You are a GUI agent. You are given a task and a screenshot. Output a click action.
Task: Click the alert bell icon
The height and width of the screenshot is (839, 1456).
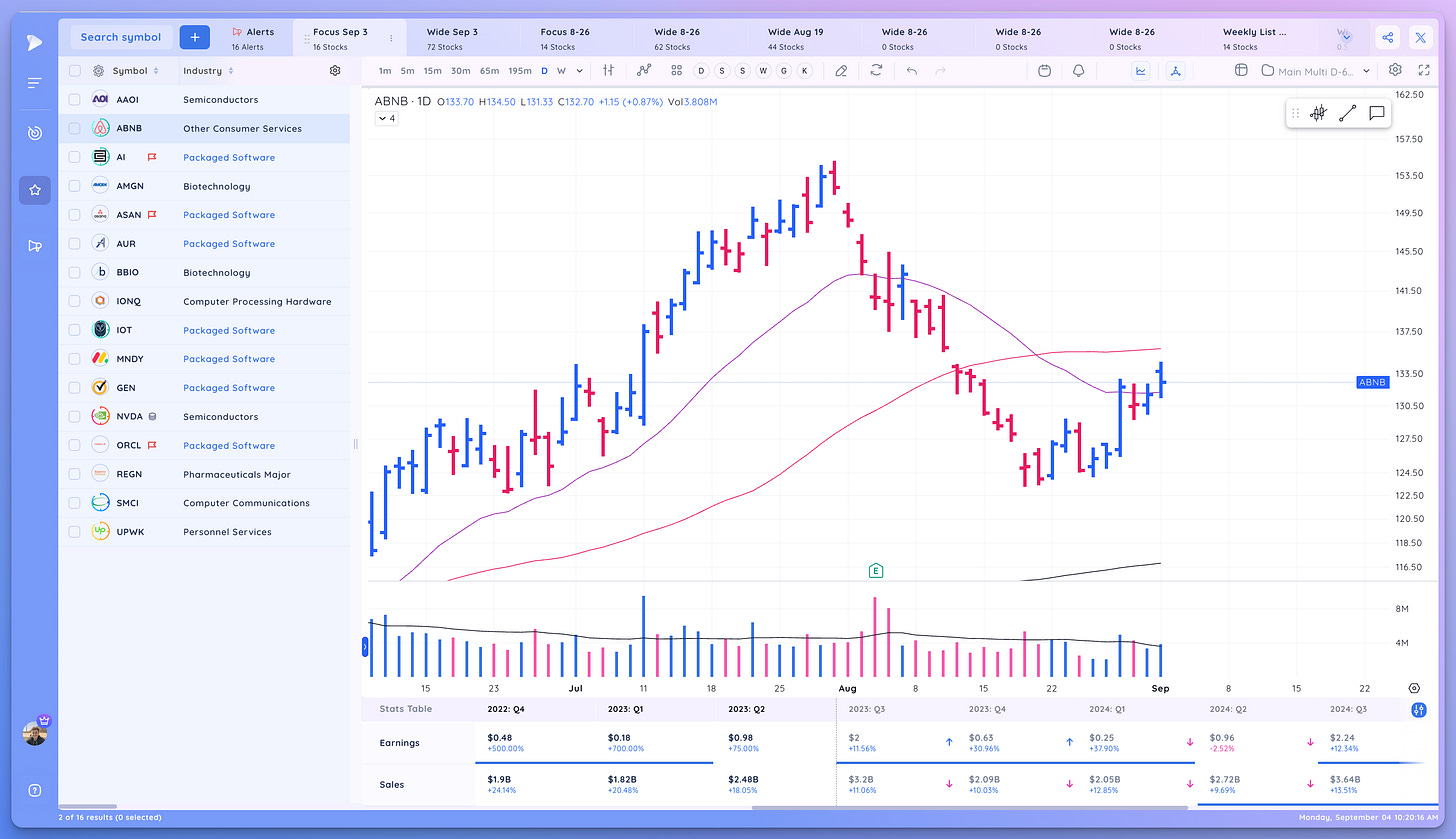1079,70
